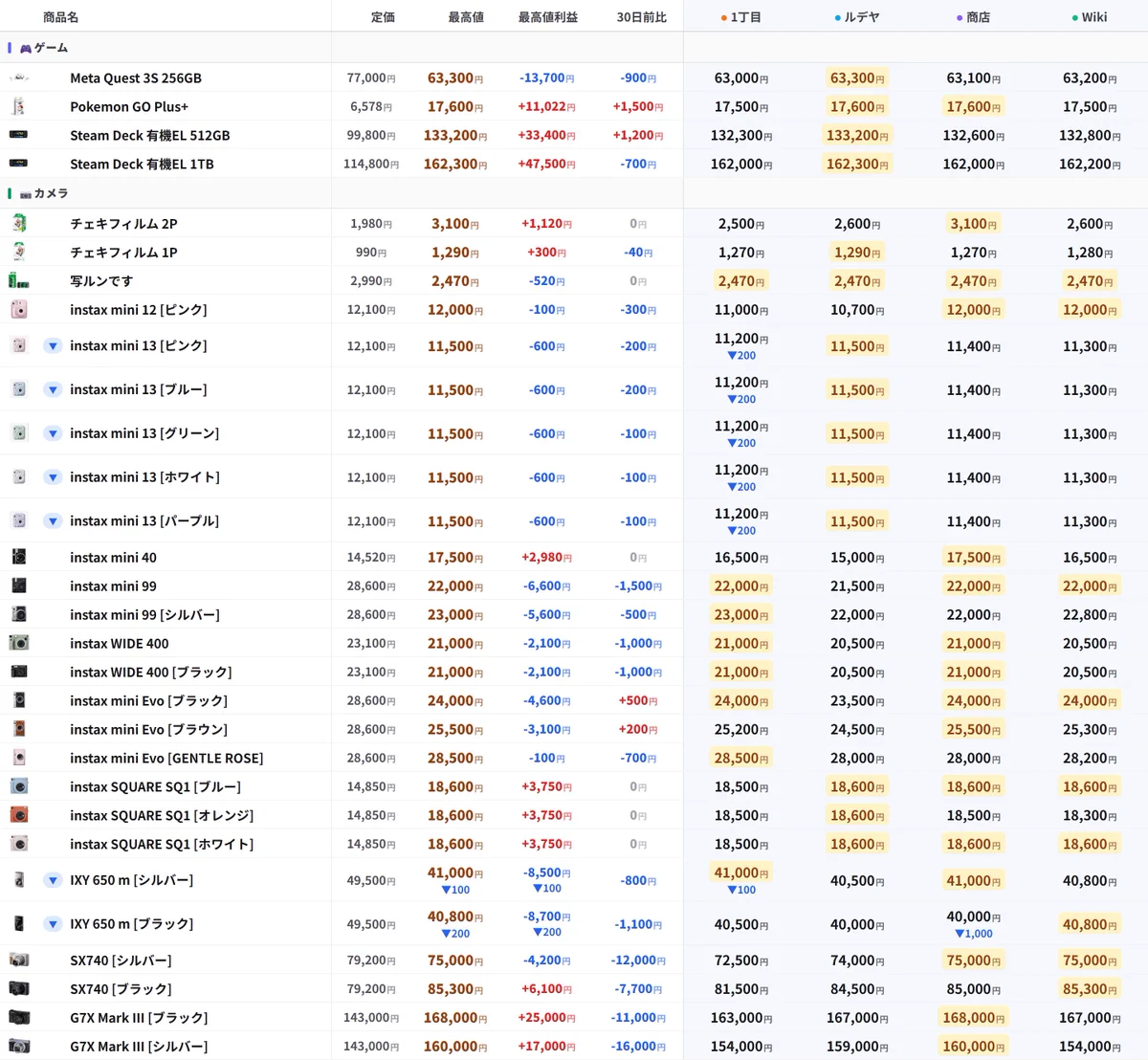The image size is (1148, 1060).
Task: Sort by 最高値利益 column header
Action: (x=547, y=17)
